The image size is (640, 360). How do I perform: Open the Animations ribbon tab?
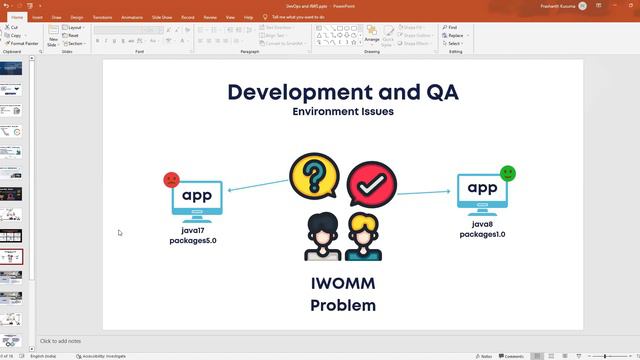point(132,17)
